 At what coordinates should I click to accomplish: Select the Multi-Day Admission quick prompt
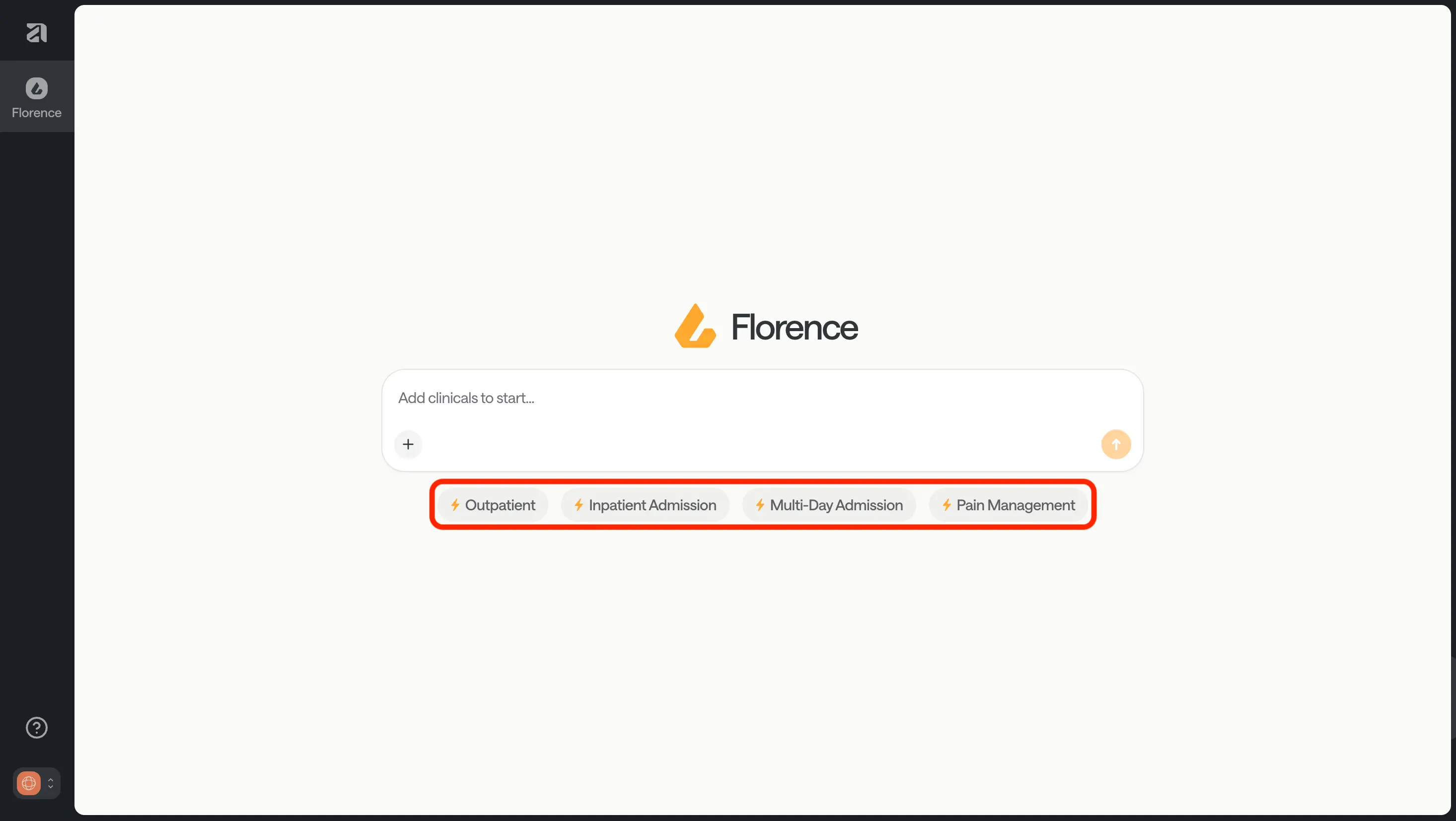(x=836, y=505)
